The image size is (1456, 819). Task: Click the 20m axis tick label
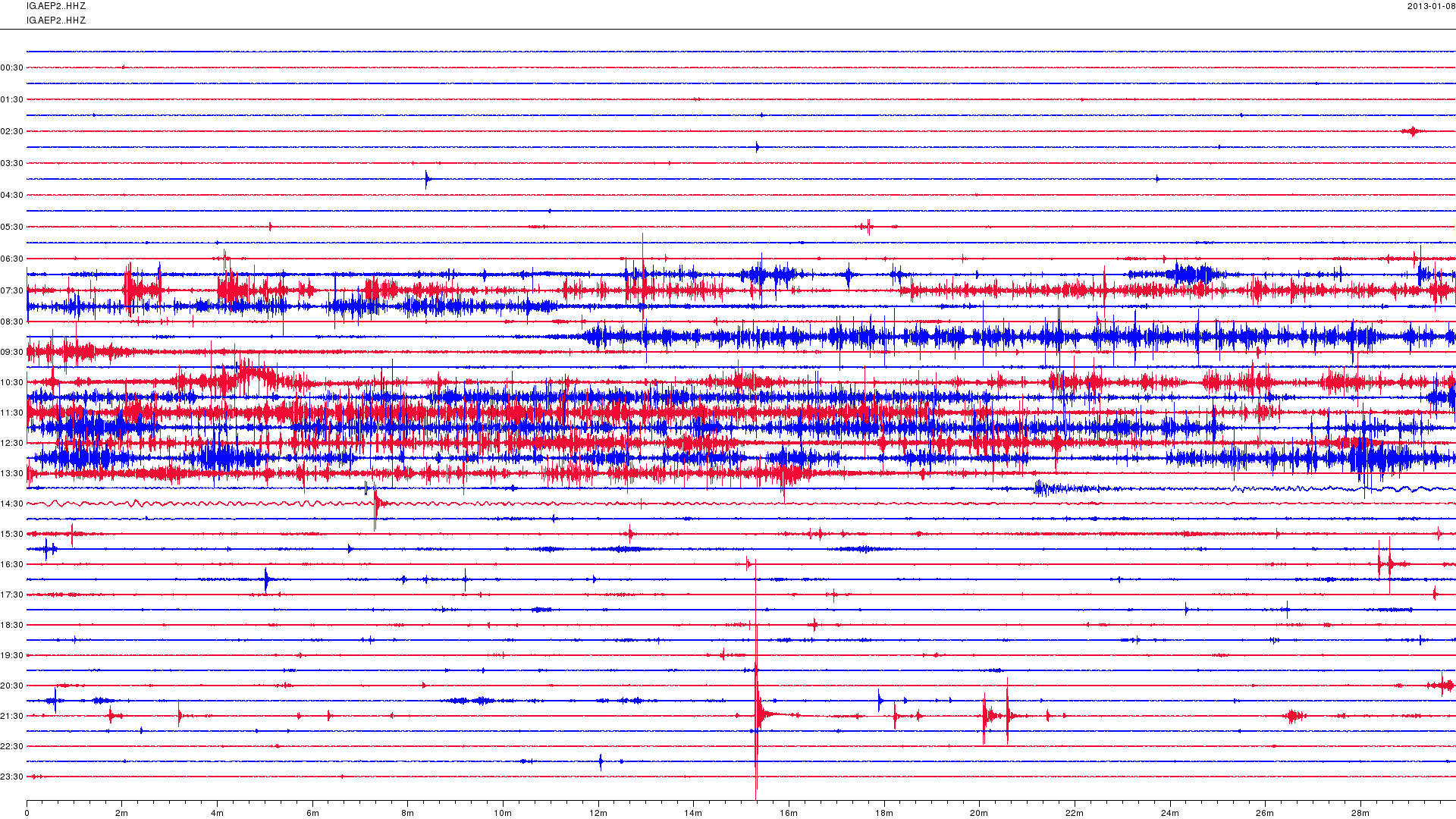pos(979,813)
